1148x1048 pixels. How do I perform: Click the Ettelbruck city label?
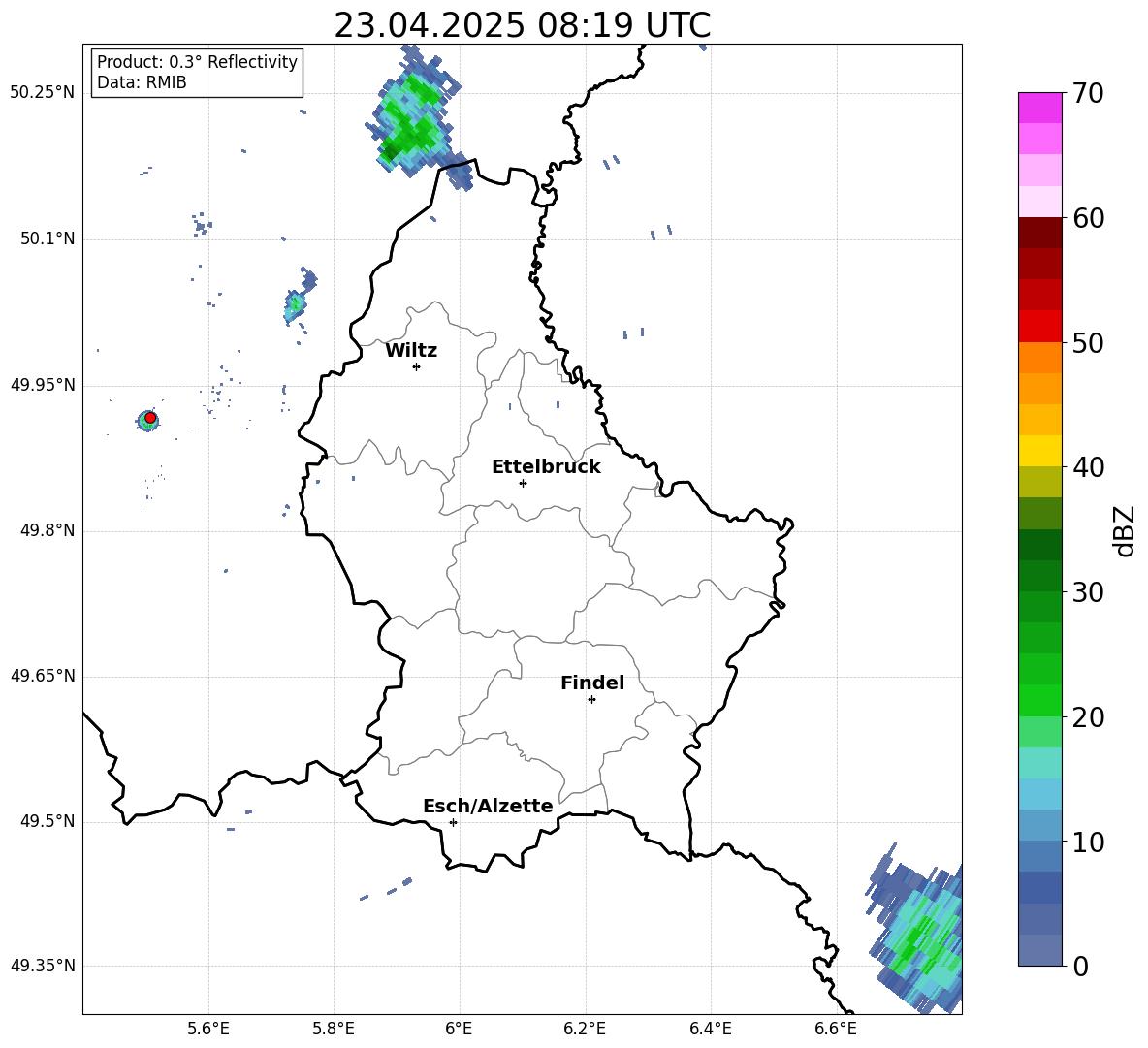pos(546,467)
